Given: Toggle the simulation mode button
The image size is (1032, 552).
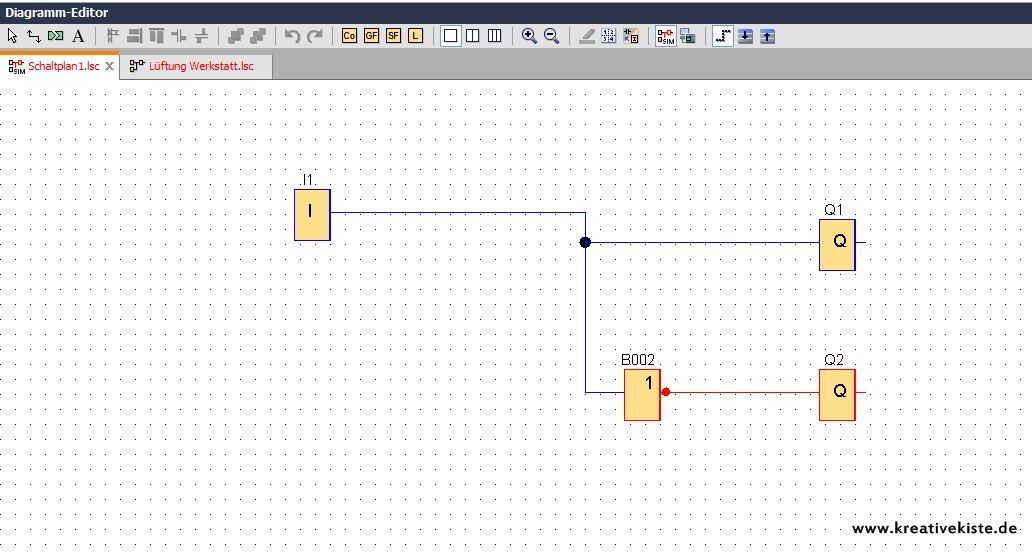Looking at the screenshot, I should tap(665, 36).
